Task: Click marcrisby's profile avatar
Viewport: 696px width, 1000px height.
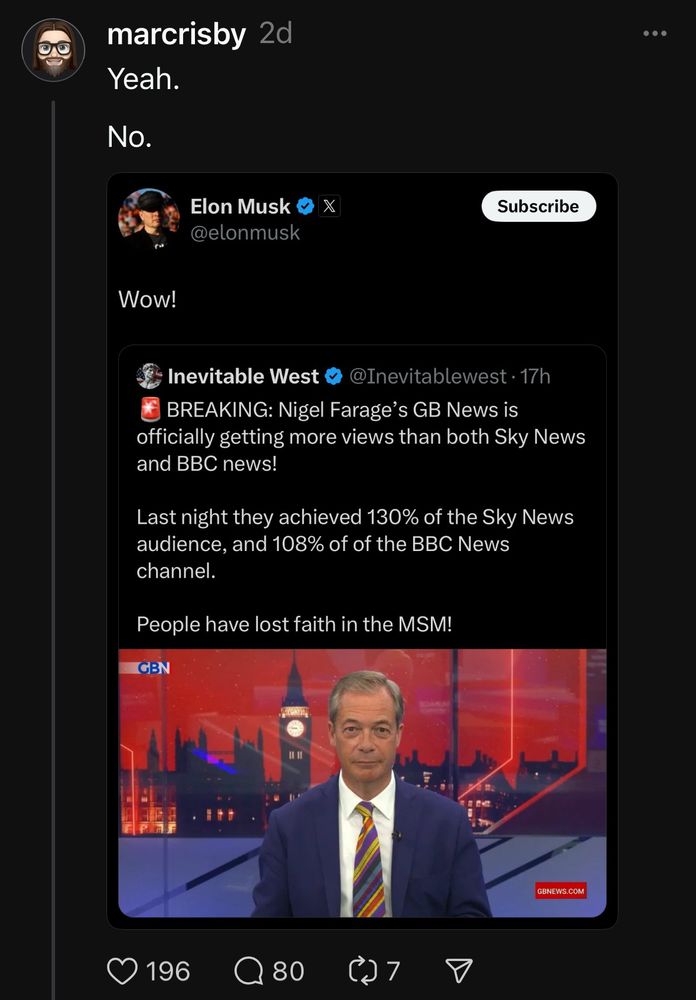Action: tap(53, 49)
